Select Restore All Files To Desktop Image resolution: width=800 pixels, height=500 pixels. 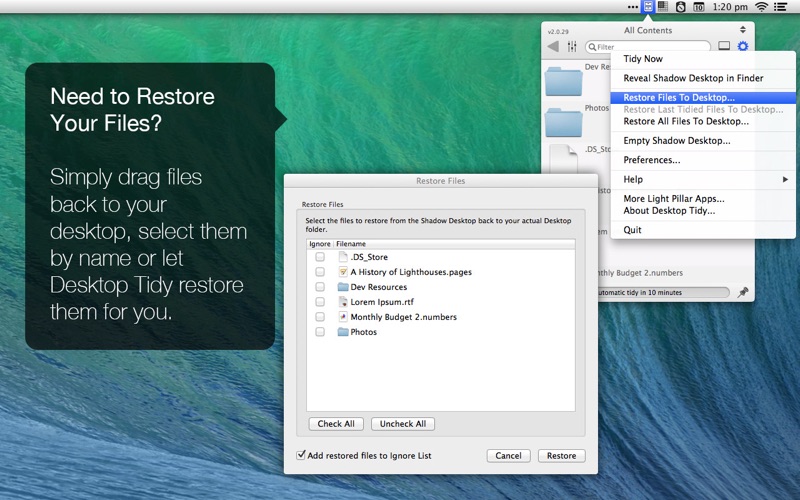click(703, 121)
